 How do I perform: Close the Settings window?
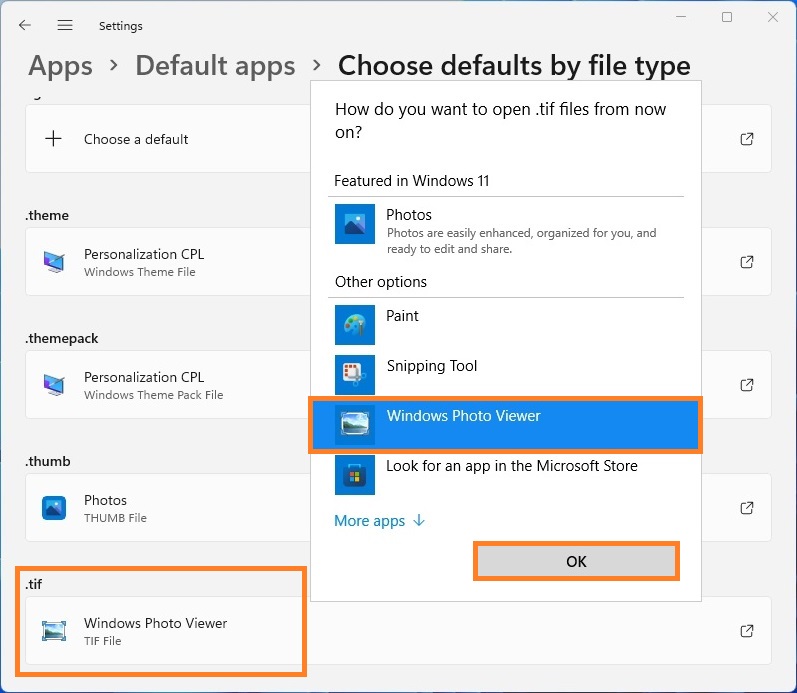[773, 17]
